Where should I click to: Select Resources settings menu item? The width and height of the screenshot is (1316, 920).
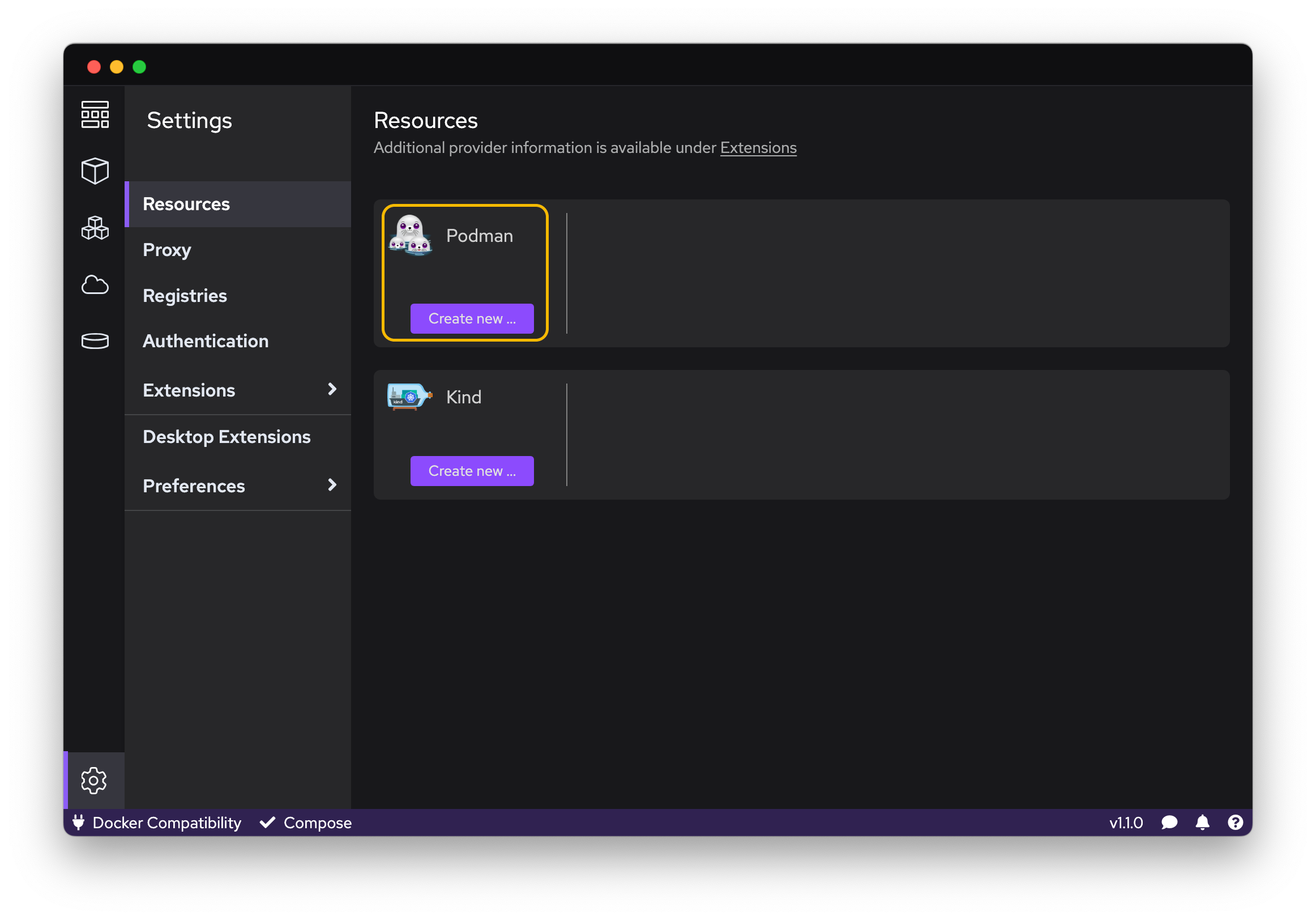coord(186,204)
